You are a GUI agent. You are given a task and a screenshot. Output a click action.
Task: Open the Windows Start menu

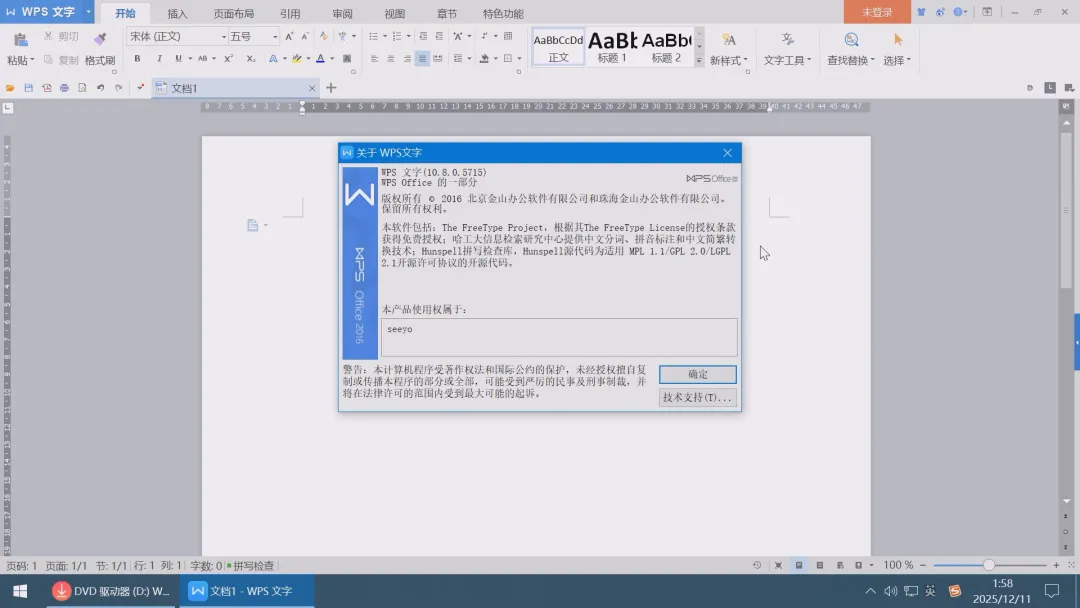coord(20,591)
